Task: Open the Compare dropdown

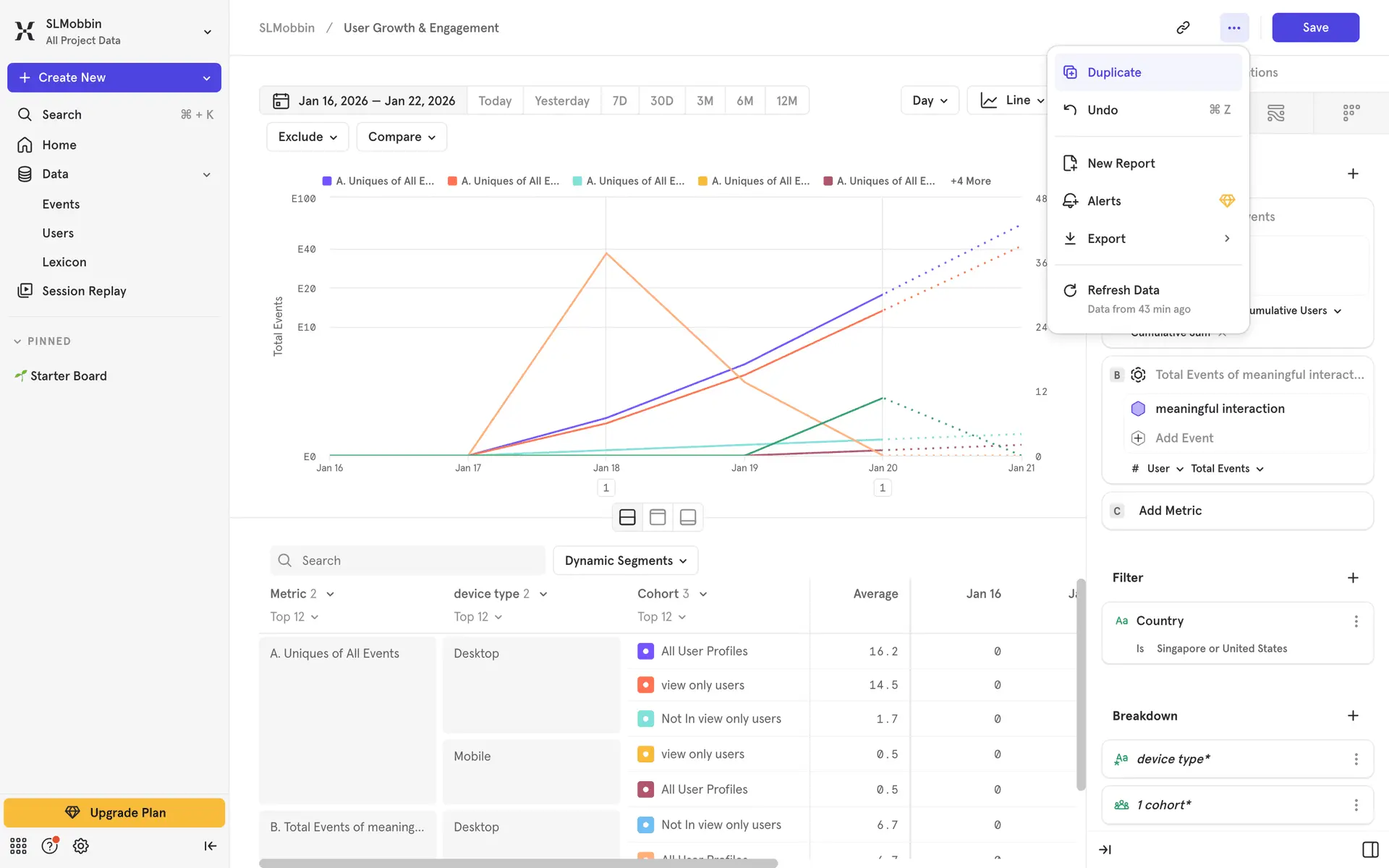Action: [402, 137]
